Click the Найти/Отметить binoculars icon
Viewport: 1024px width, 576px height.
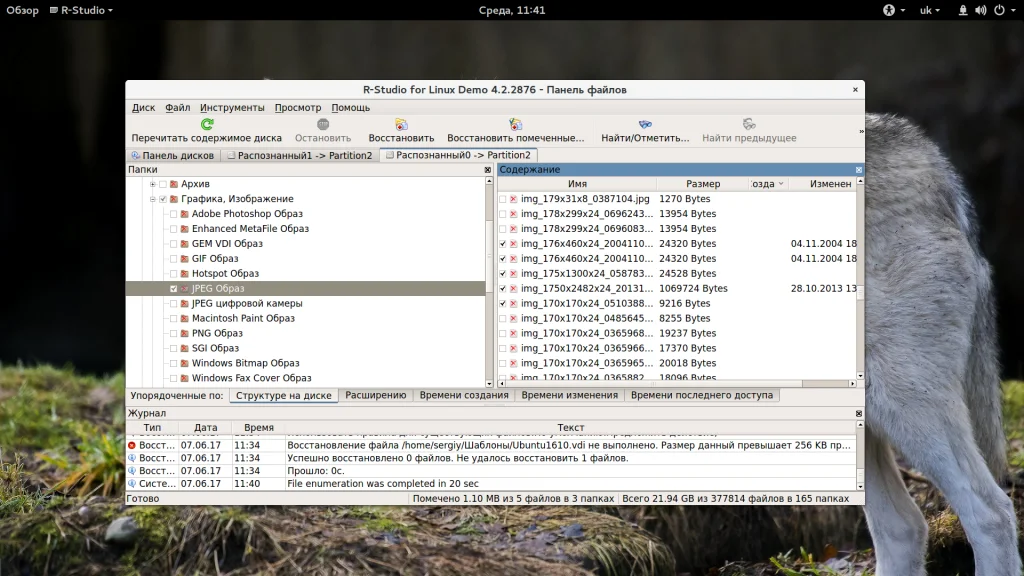click(x=645, y=124)
